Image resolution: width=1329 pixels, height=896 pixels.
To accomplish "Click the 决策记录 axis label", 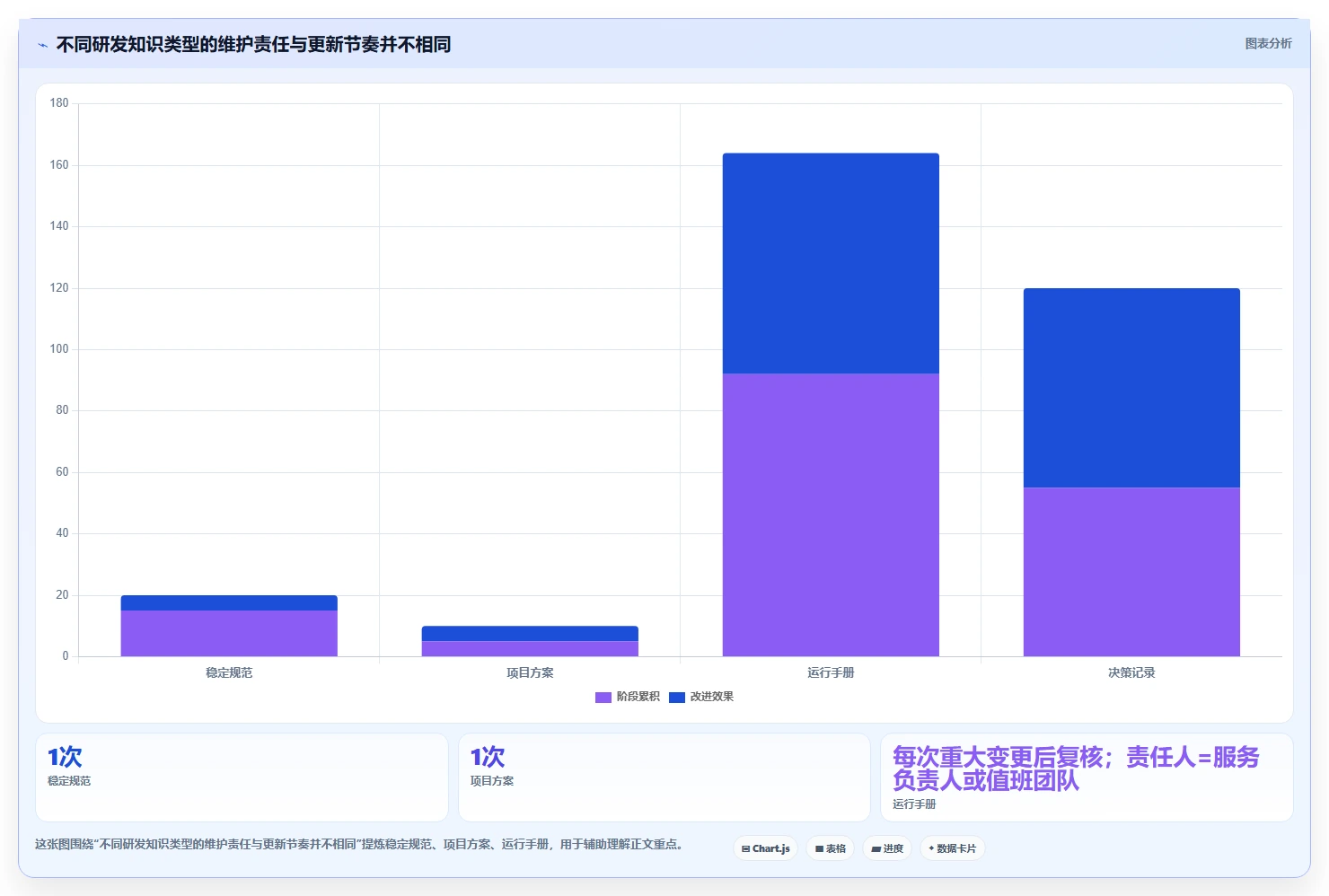I will coord(1131,672).
